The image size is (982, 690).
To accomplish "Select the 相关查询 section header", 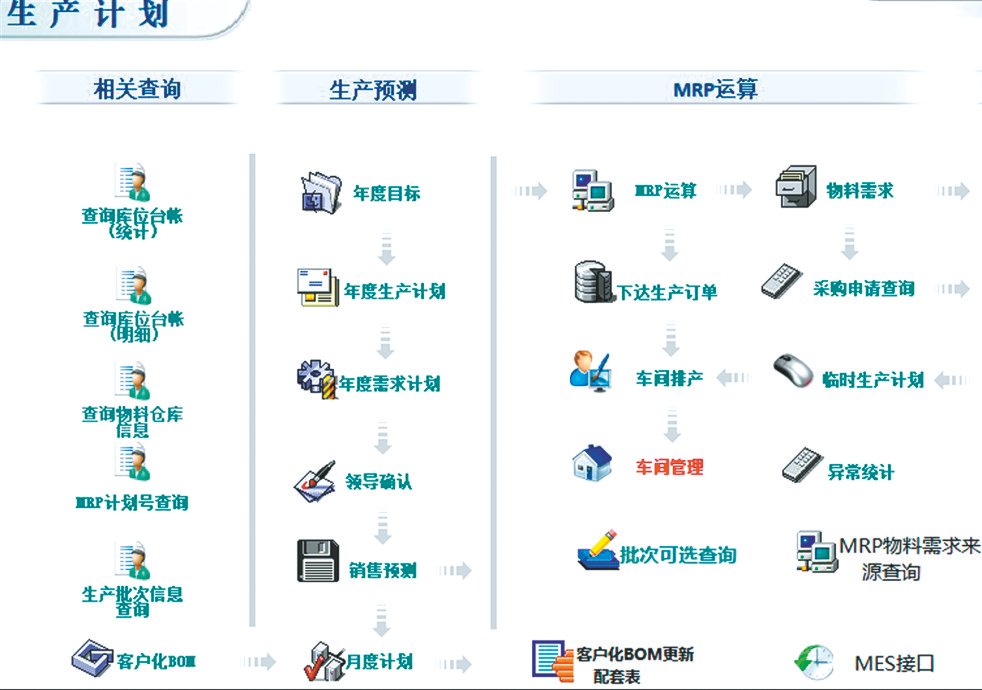I will coord(137,89).
